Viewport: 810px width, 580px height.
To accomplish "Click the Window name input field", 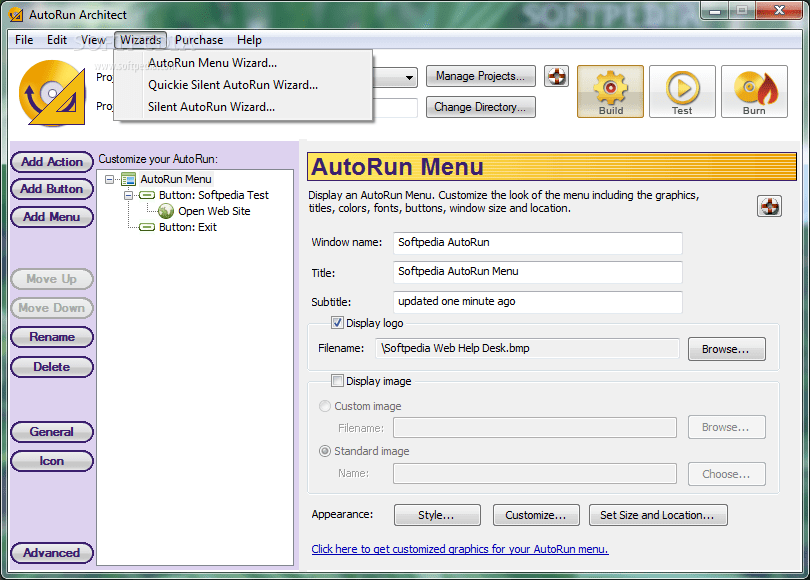I will pyautogui.click(x=537, y=243).
